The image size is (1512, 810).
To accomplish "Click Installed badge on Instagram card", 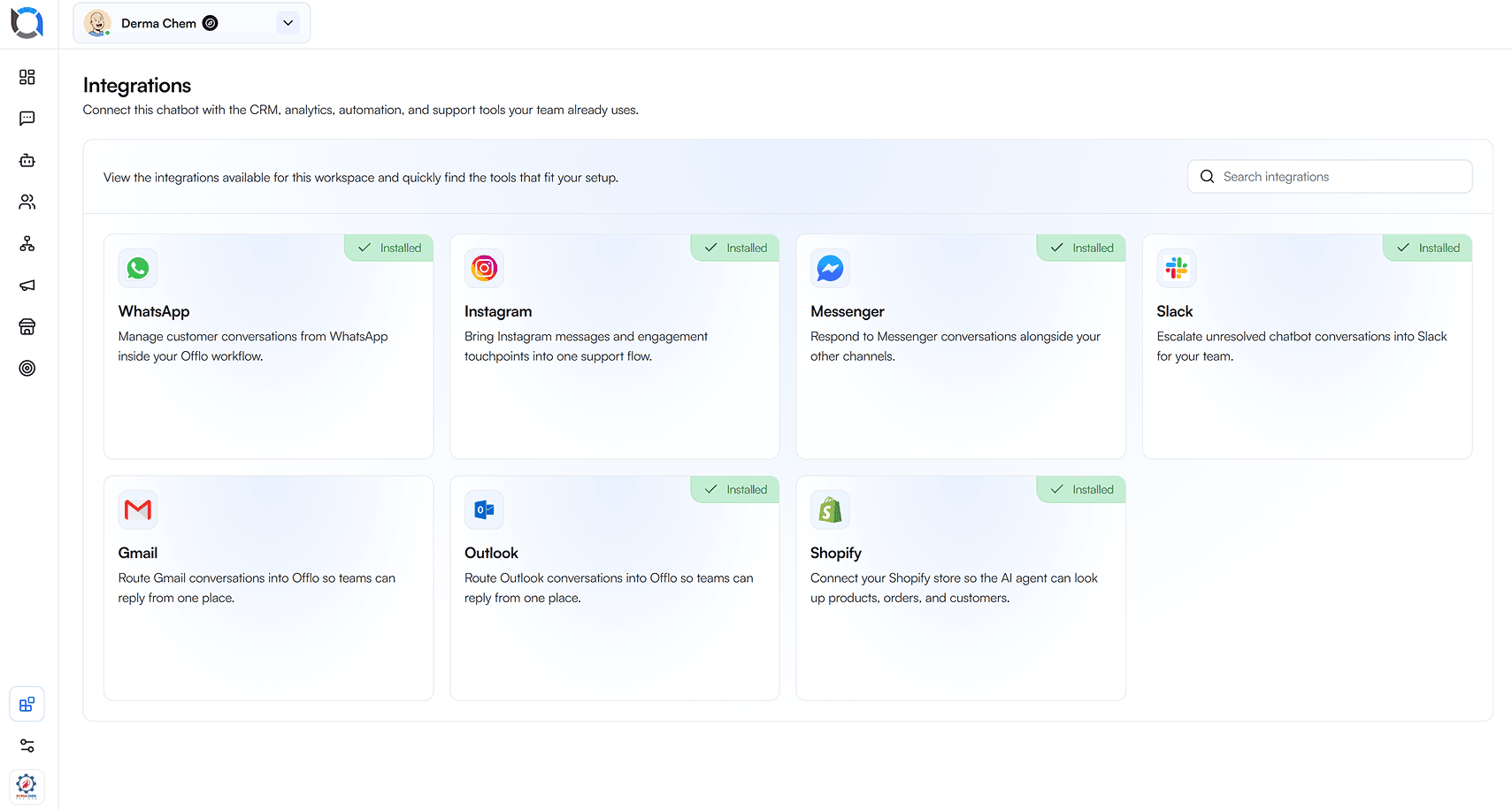I will tap(735, 248).
